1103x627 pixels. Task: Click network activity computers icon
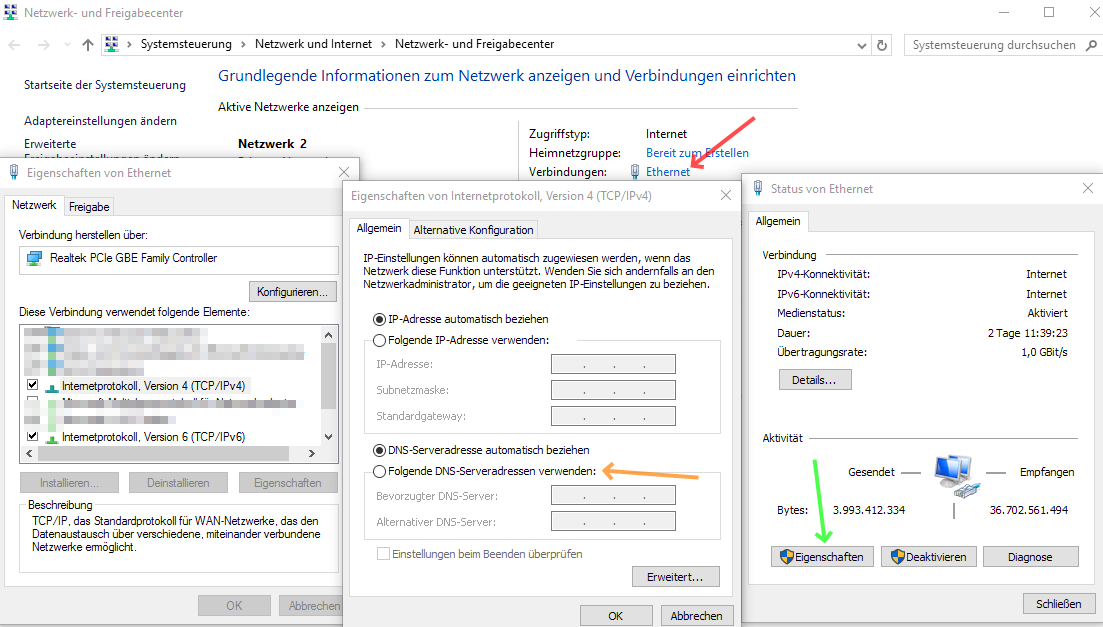click(955, 477)
